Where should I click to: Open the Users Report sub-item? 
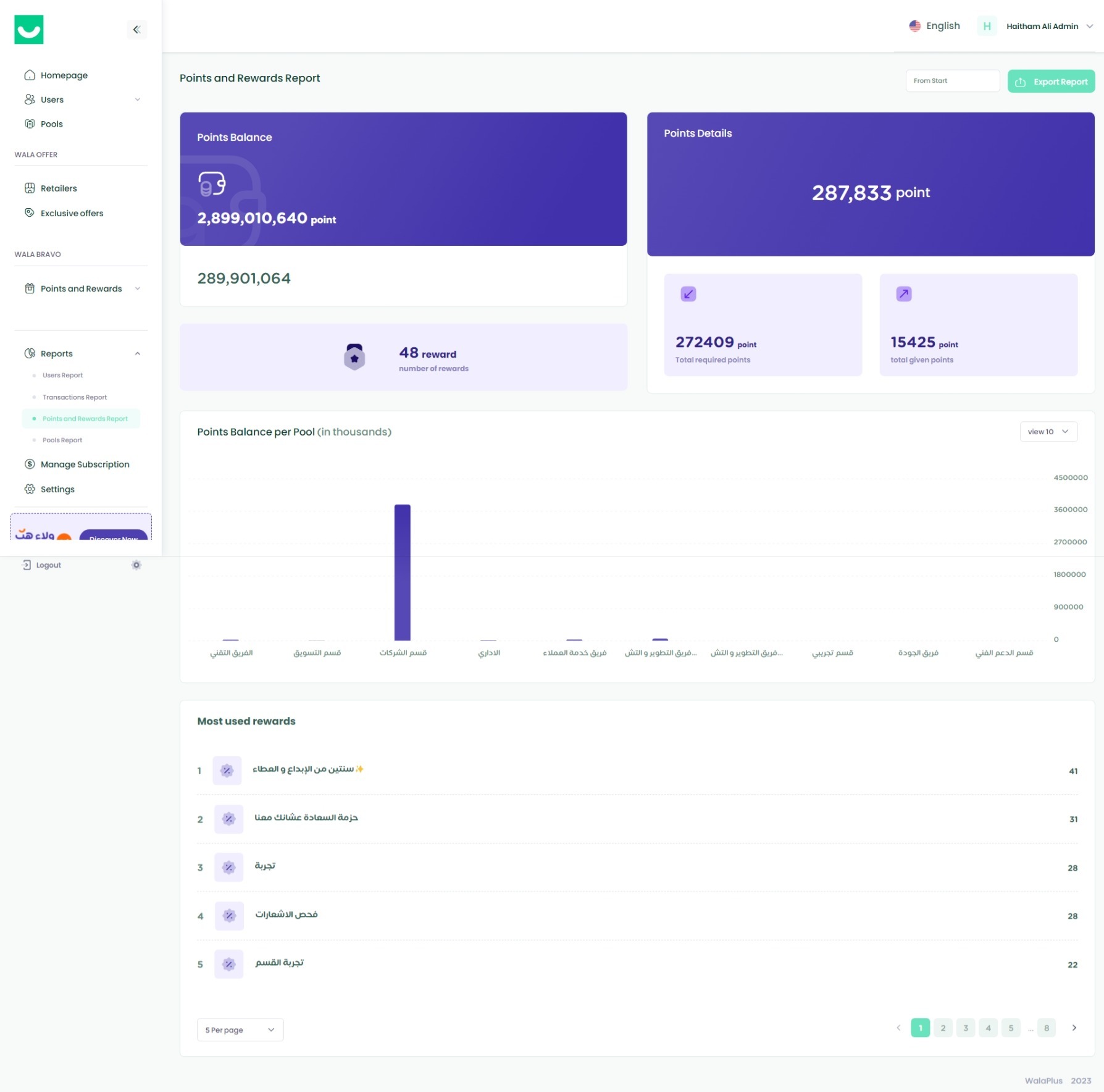click(x=62, y=376)
